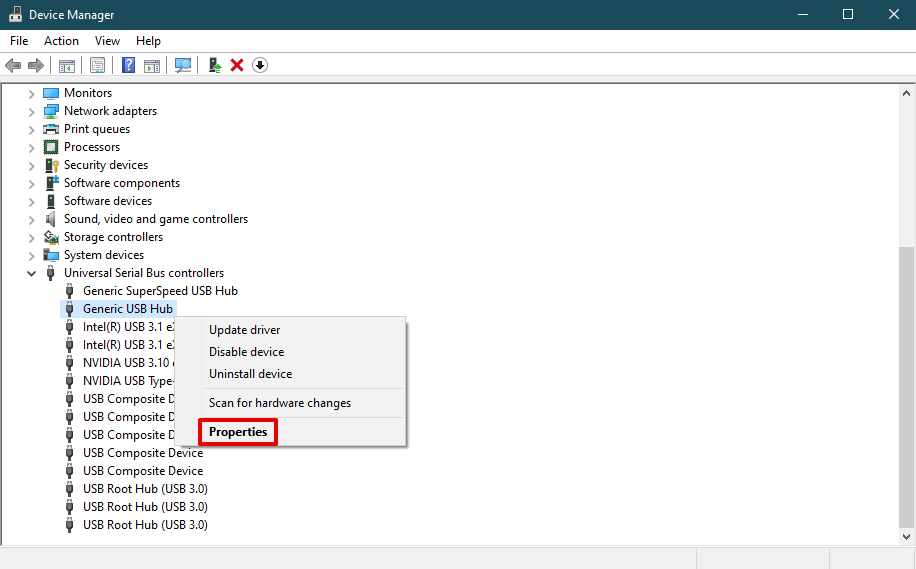This screenshot has height=569, width=916.
Task: Click the Processors chip icon
Action: (51, 147)
